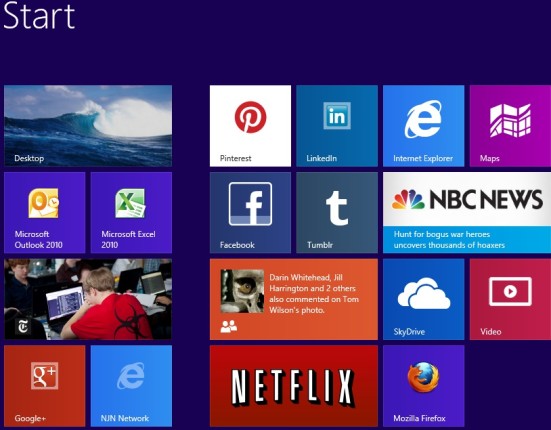Click the skull photo thumbnail in People tile

[x=242, y=291]
